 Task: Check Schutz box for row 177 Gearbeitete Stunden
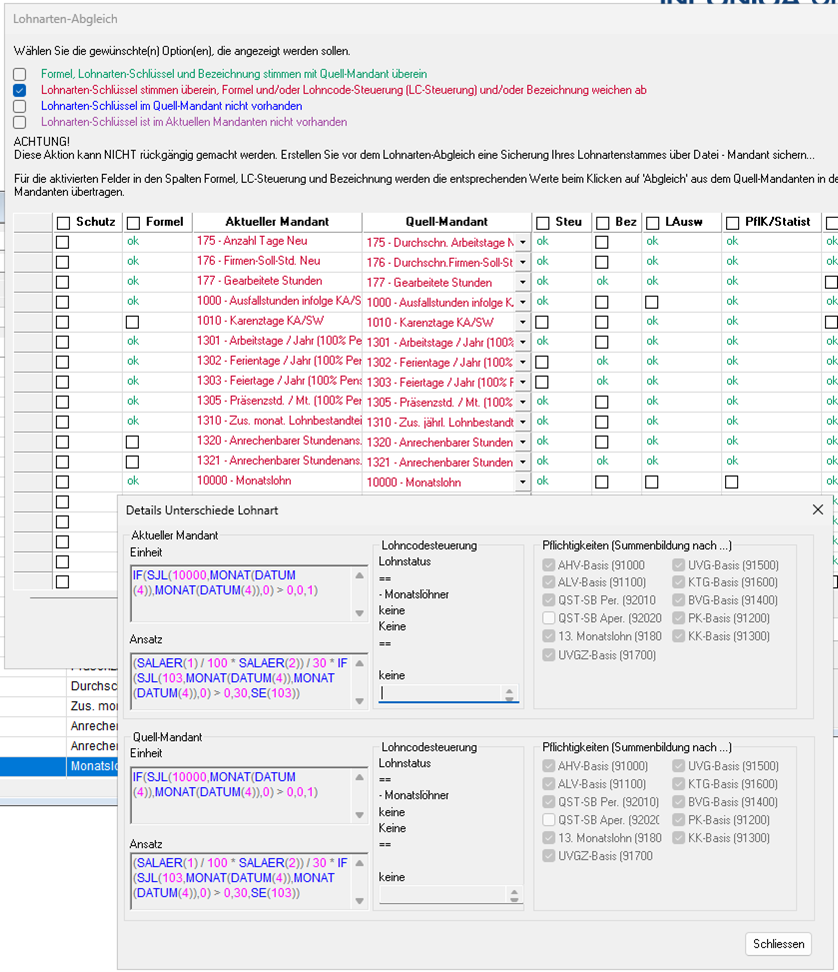(63, 282)
